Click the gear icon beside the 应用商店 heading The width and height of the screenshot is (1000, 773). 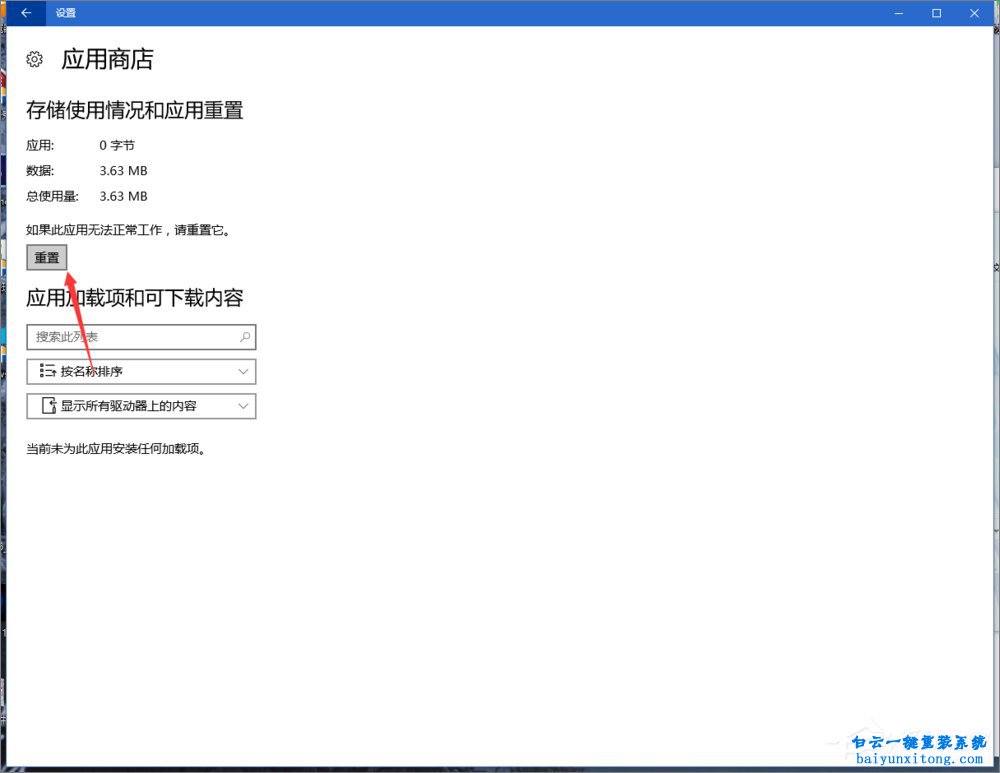(x=34, y=59)
